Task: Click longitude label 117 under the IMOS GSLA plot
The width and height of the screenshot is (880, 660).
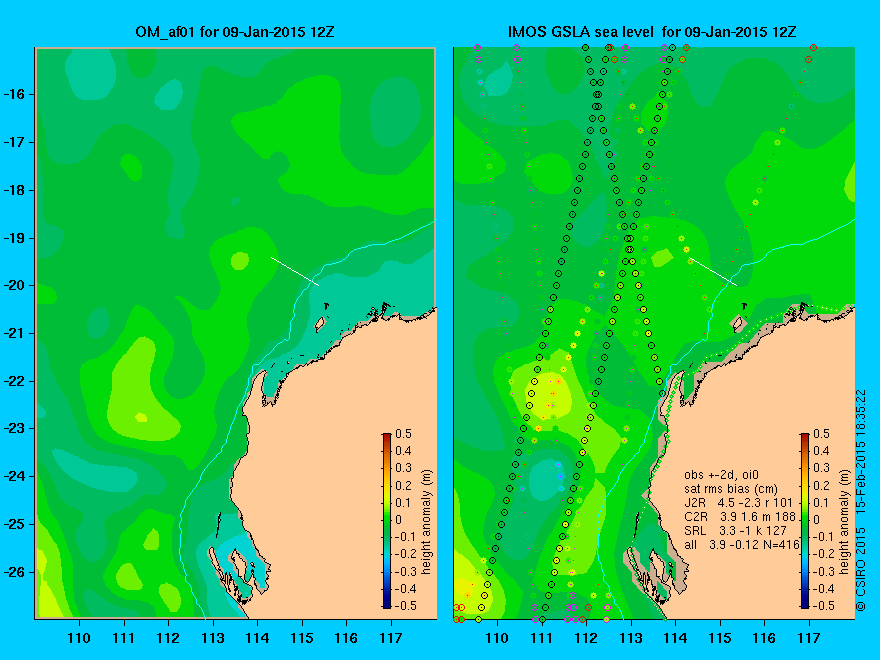Action: (x=809, y=638)
